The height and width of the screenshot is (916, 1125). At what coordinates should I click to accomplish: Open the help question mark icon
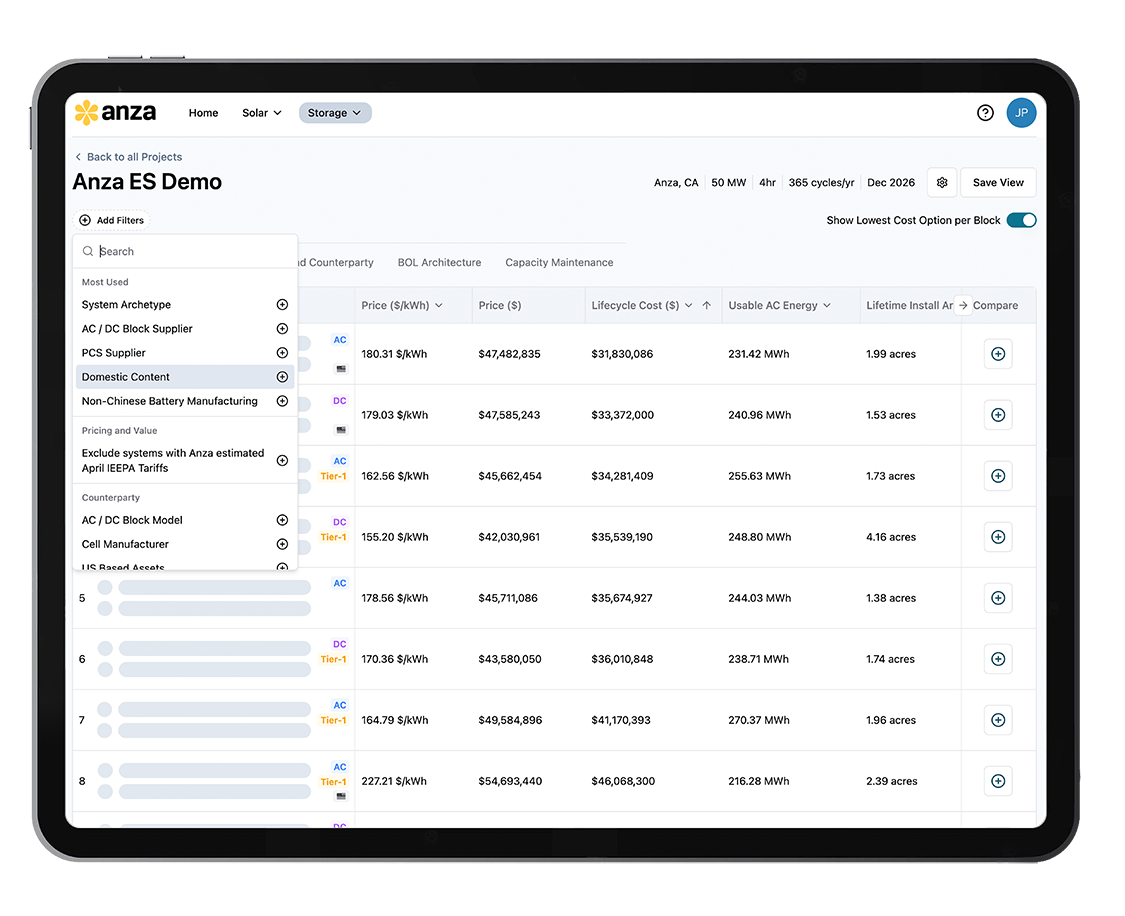985,113
